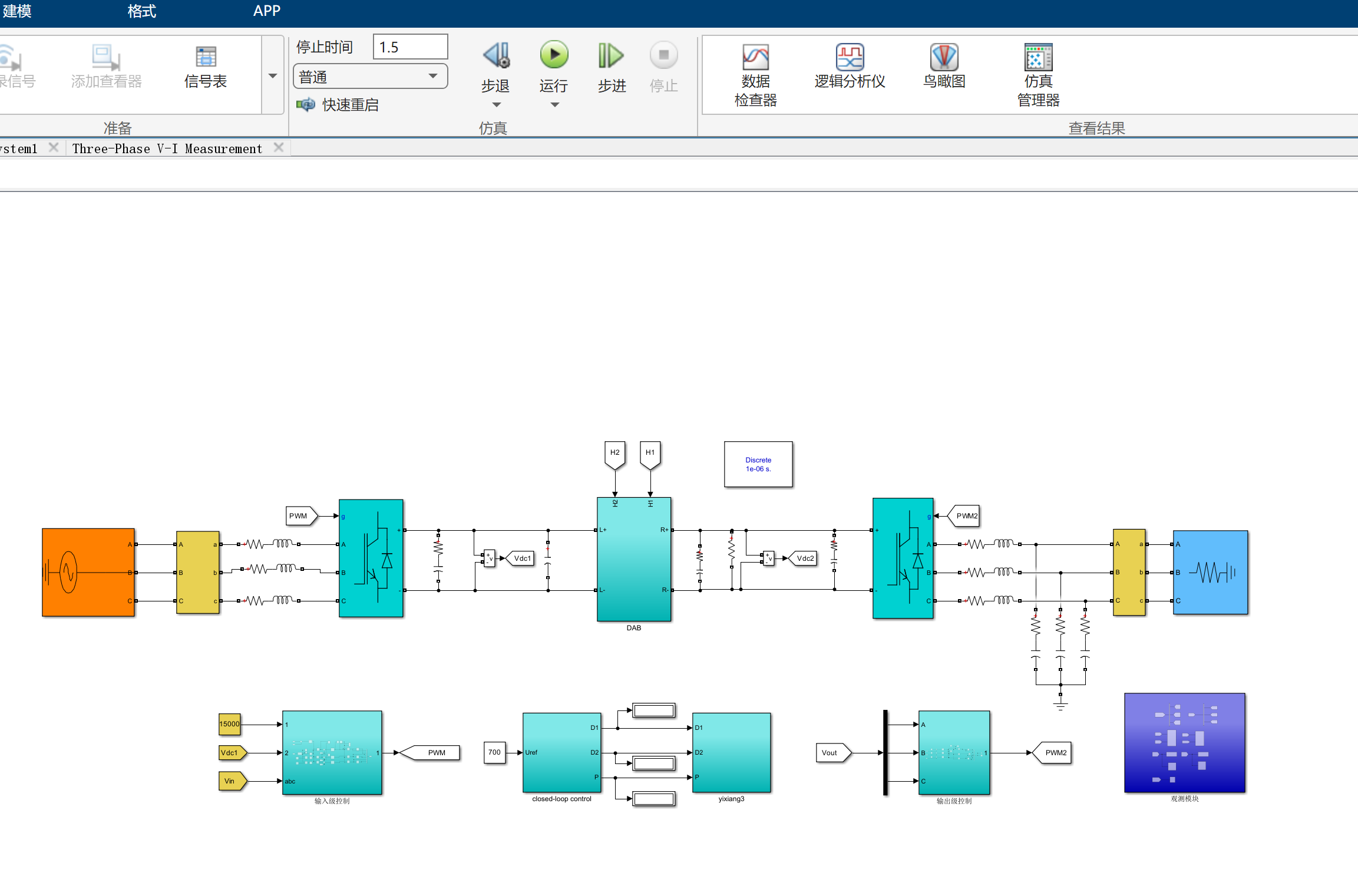Screen dimensions: 1358x896
Task: Select the DAB subsystem block
Action: pyautogui.click(x=634, y=560)
